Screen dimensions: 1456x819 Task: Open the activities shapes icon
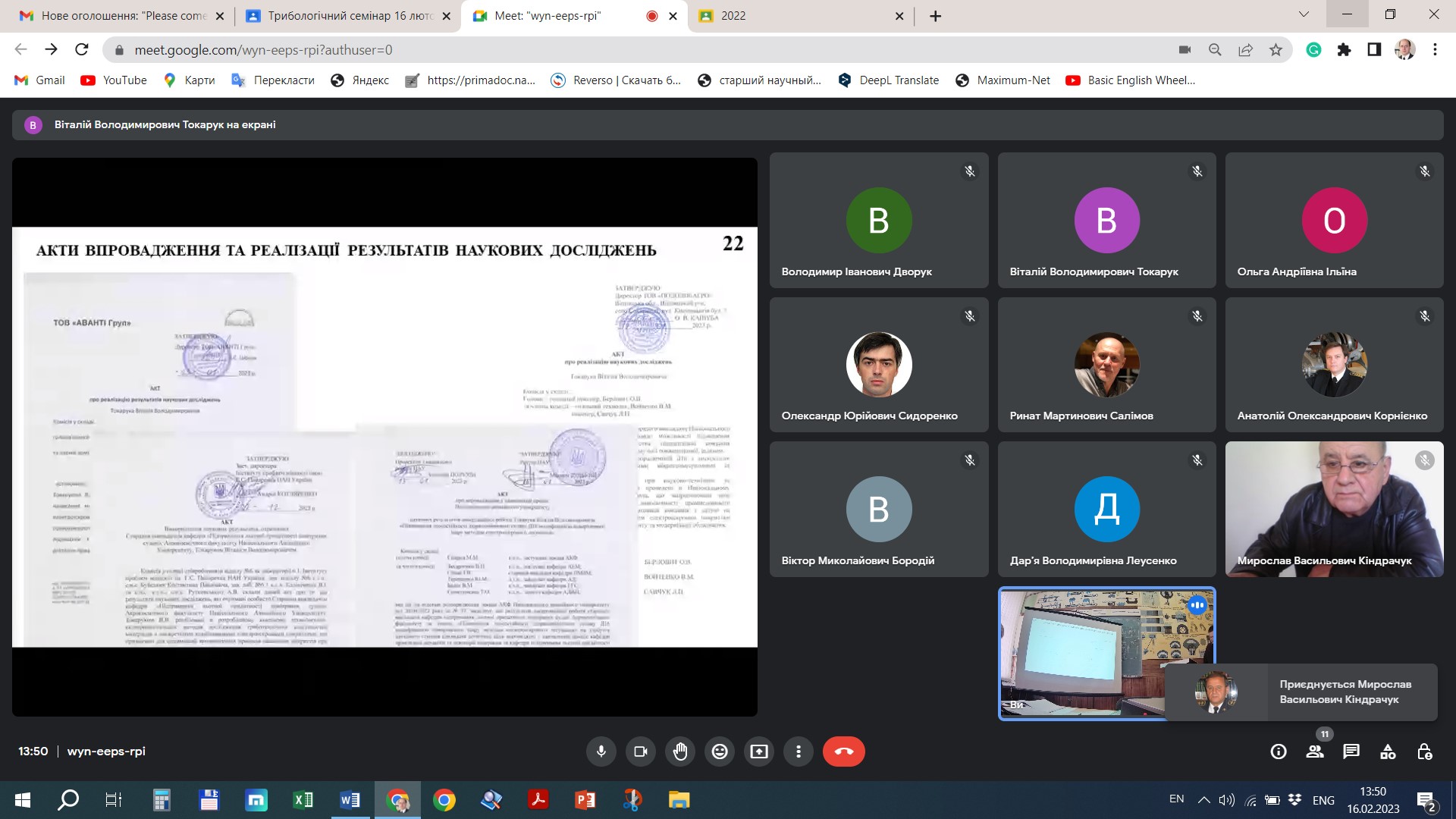click(1388, 752)
